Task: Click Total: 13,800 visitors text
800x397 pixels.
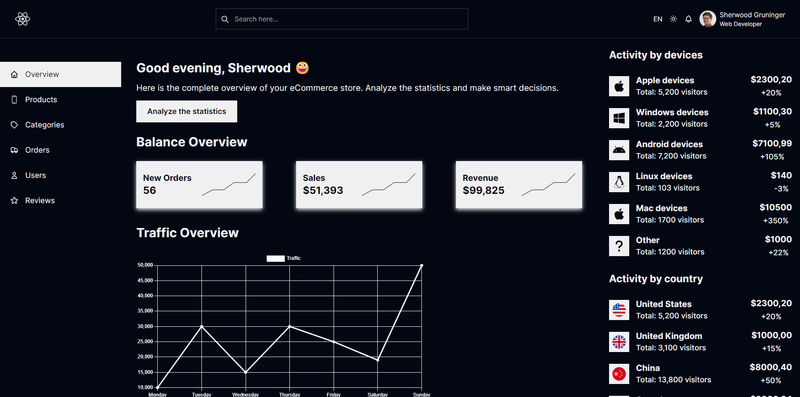Action: coord(673,380)
